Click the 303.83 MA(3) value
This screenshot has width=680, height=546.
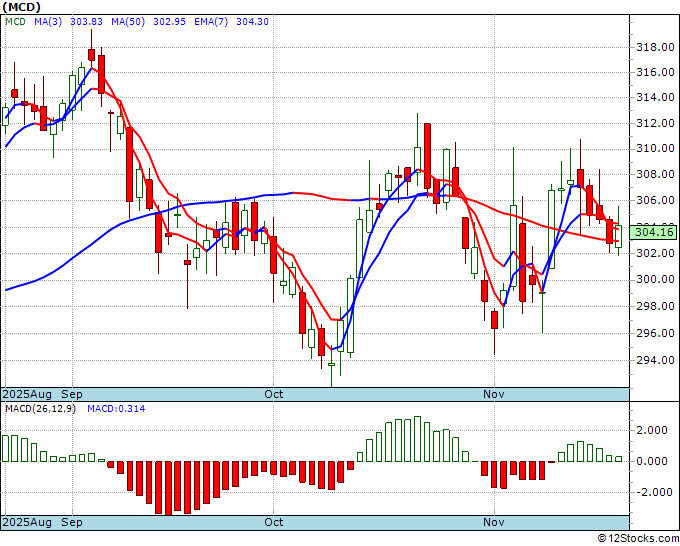[86, 22]
